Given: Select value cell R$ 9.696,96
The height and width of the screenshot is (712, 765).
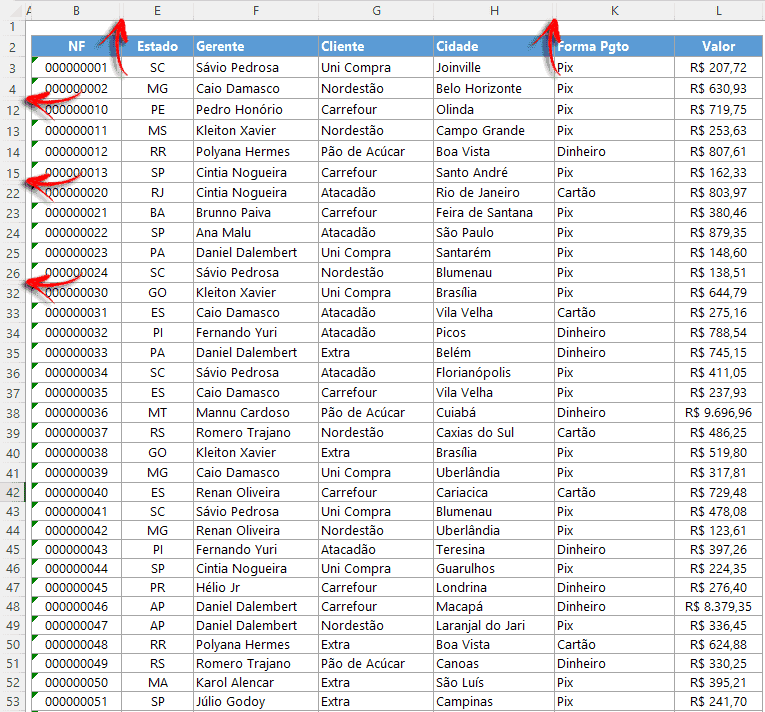Looking at the screenshot, I should tap(719, 412).
